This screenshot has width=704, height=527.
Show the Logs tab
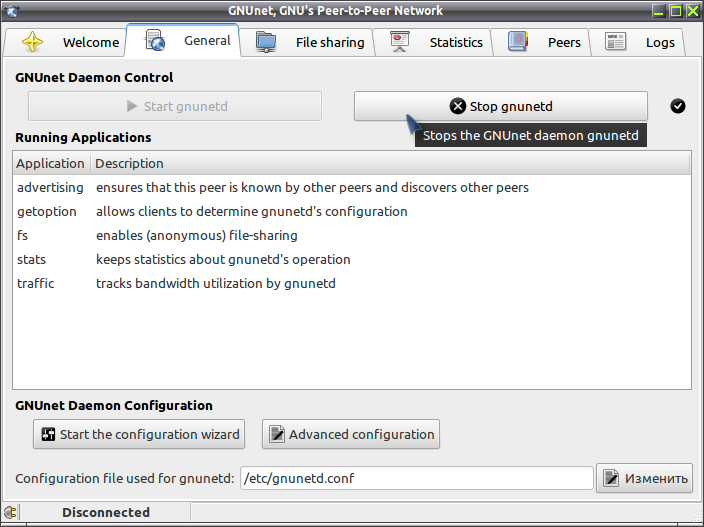(638, 42)
